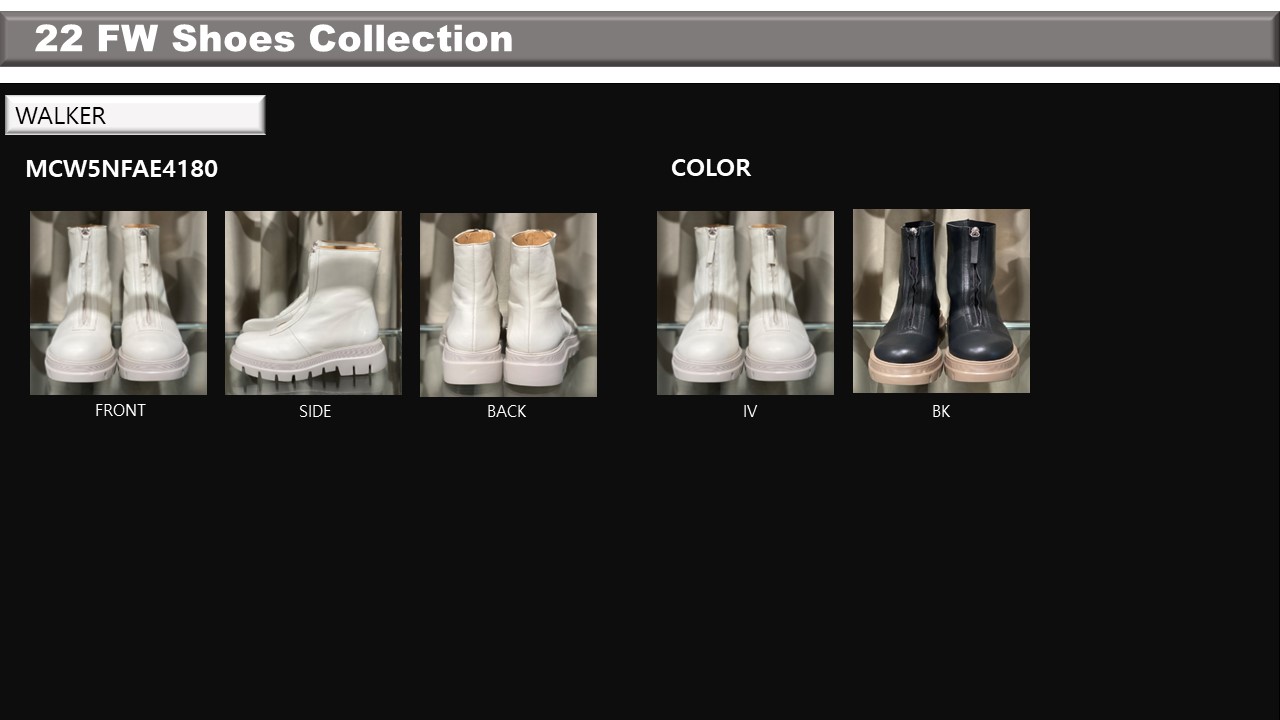
Task: Select the MCW5NFAE4180 product code text
Action: click(121, 169)
